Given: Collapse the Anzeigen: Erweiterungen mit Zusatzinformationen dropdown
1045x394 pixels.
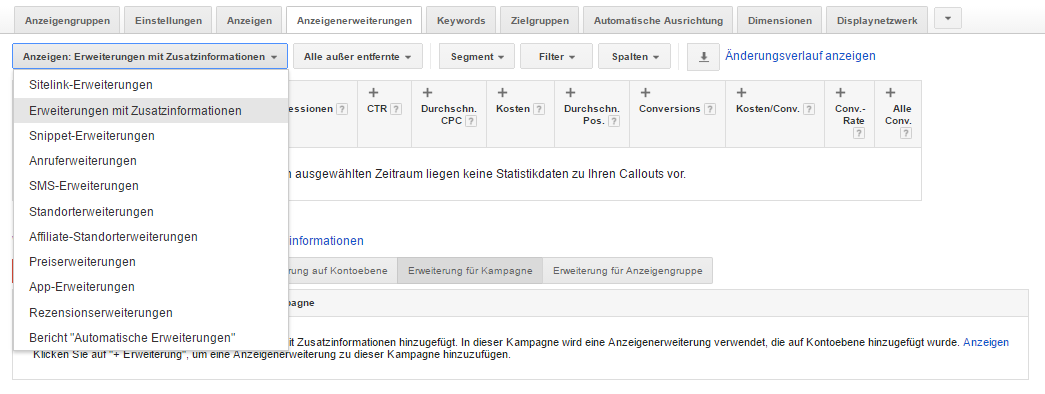Looking at the screenshot, I should coord(150,57).
